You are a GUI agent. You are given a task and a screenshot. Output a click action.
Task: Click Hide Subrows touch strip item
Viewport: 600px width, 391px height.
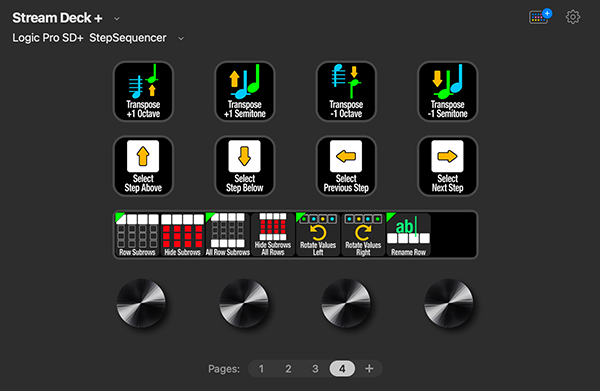coord(182,235)
